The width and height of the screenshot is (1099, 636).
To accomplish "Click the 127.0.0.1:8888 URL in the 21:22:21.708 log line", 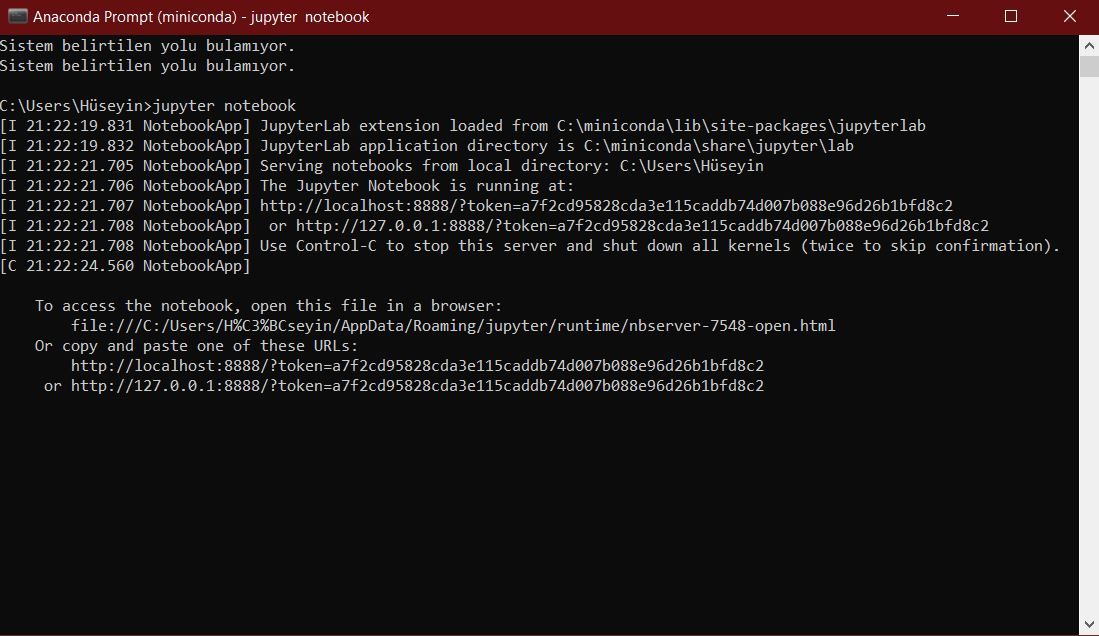I will (641, 226).
